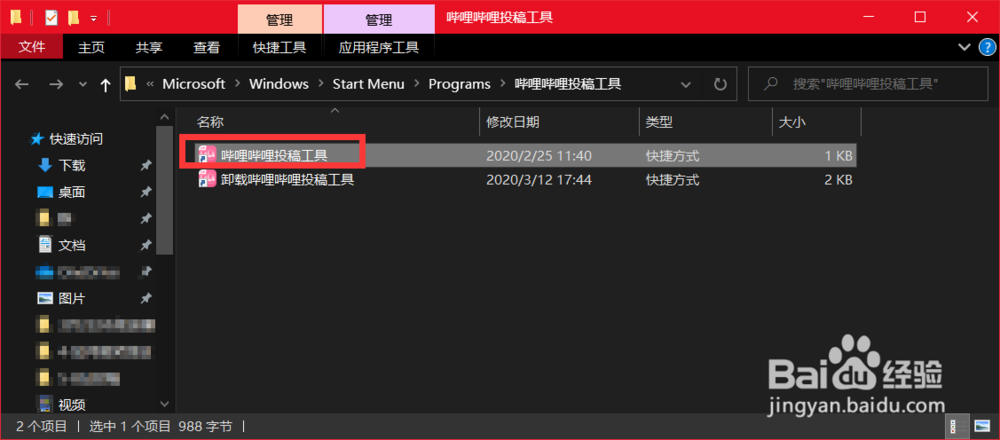1000x440 pixels.
Task: Click the Windows breadcrumb segment
Action: [x=279, y=84]
